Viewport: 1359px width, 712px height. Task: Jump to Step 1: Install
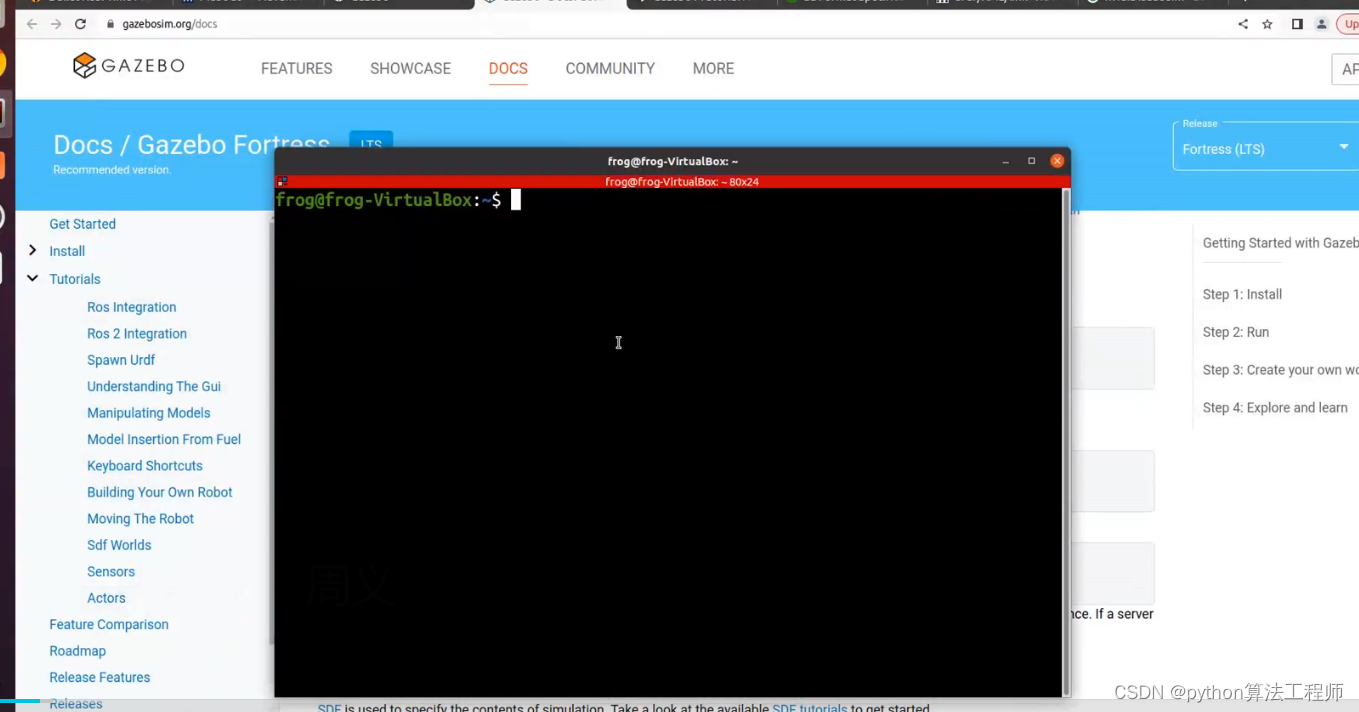[x=1242, y=294]
